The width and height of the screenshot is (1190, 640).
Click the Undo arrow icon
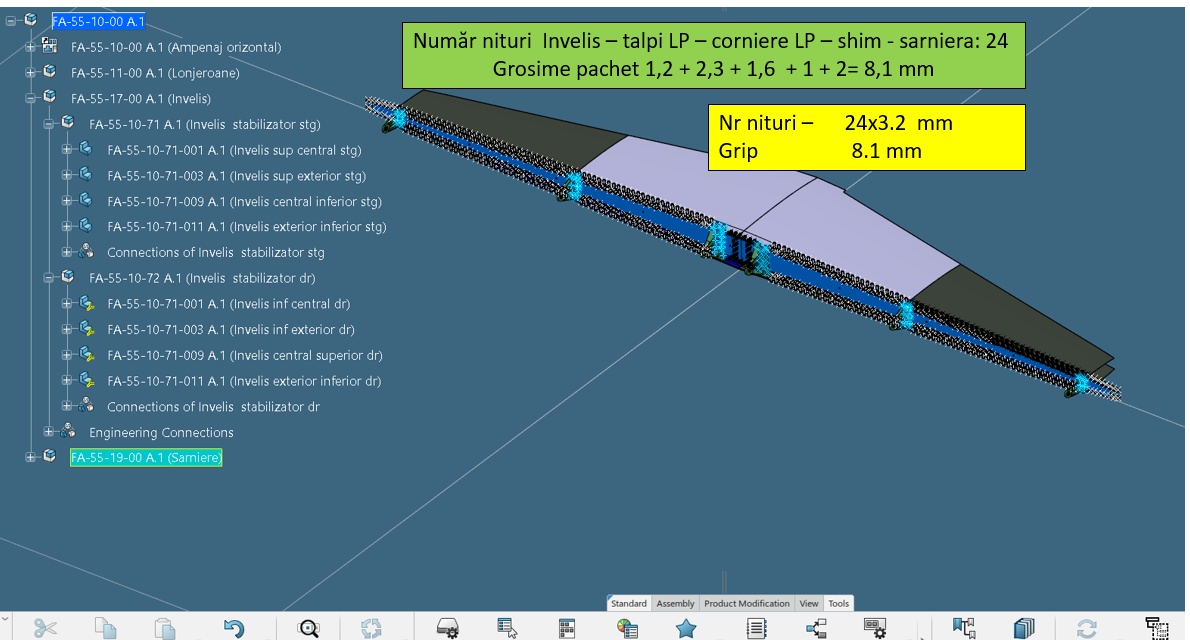click(234, 628)
